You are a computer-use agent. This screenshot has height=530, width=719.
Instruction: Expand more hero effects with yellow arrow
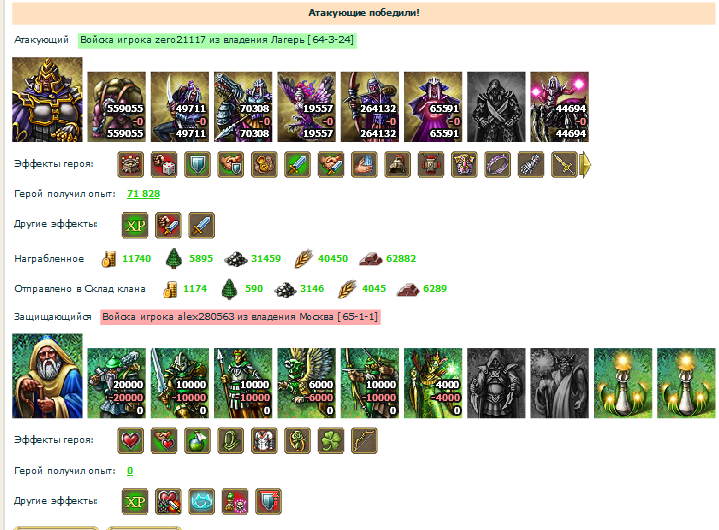point(586,164)
